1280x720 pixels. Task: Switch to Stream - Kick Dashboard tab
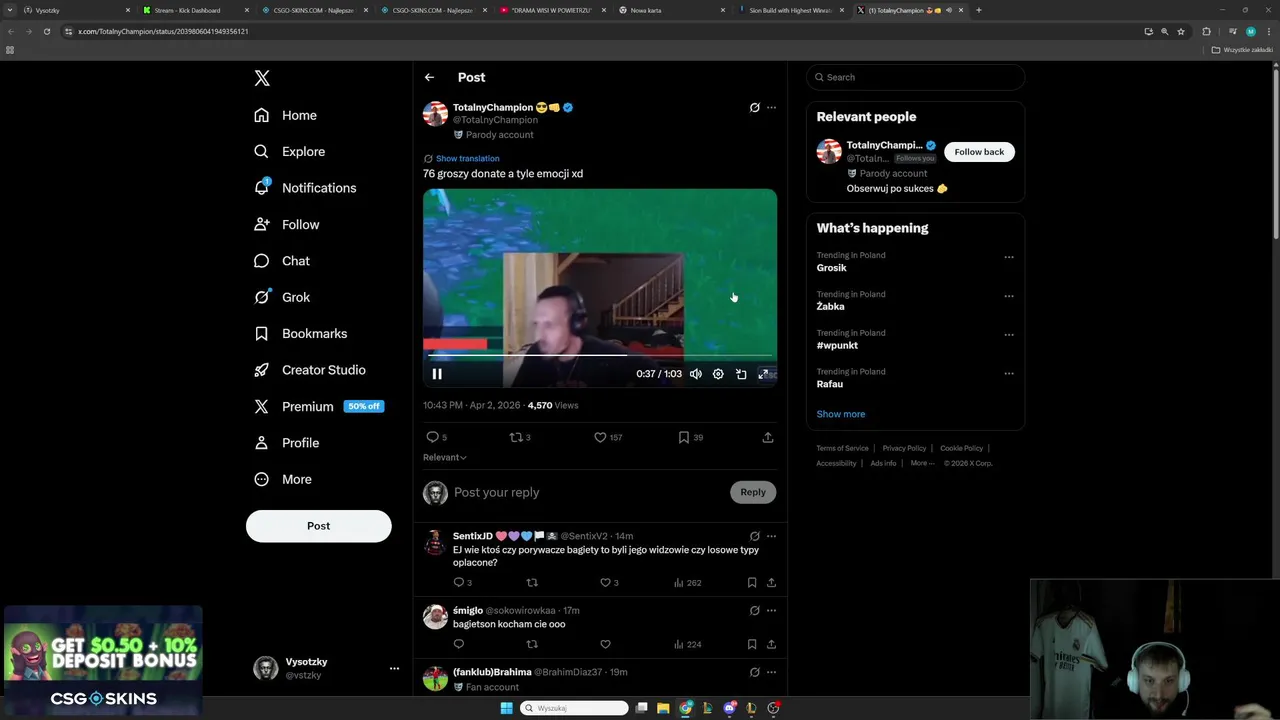tap(195, 10)
